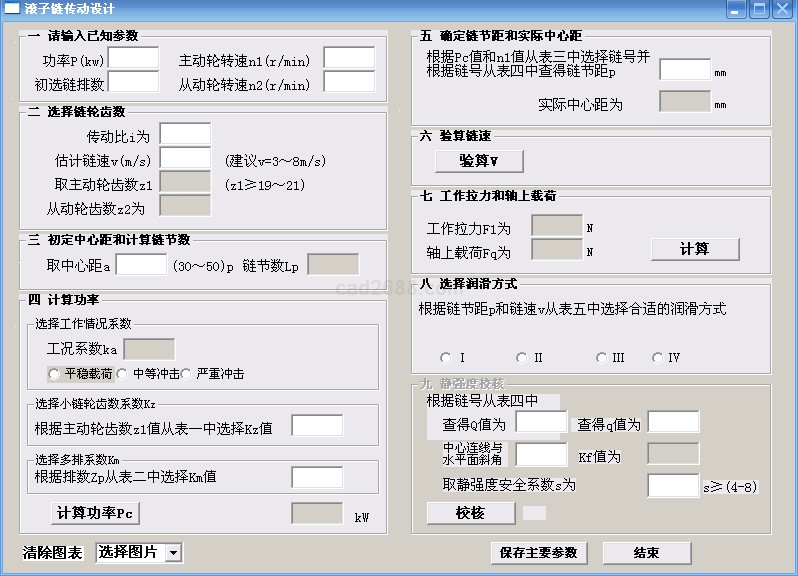798x576 pixels.
Task: Select lubrication method IV radio button
Action: click(657, 357)
